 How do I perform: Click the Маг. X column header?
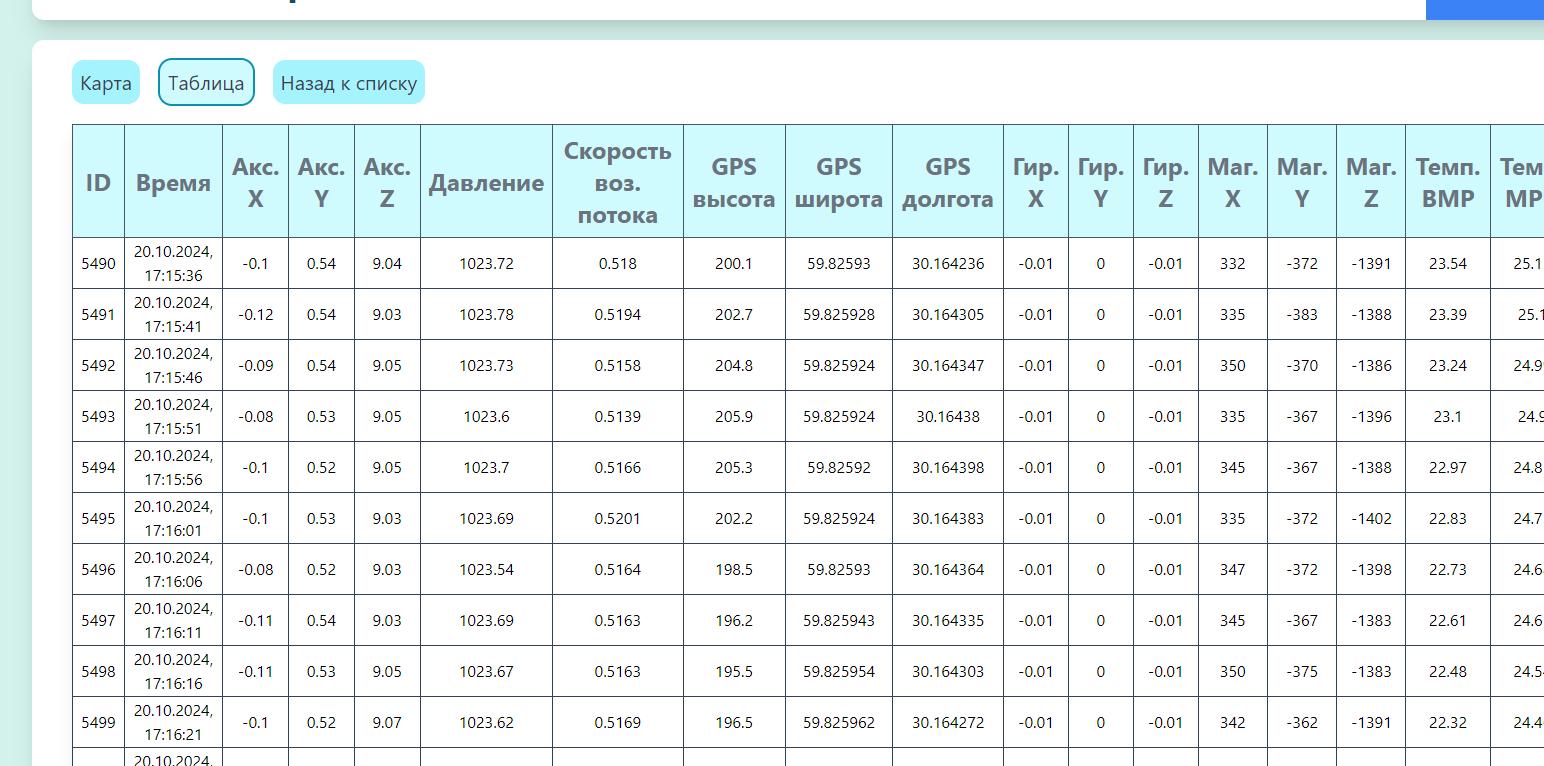pyautogui.click(x=1233, y=182)
